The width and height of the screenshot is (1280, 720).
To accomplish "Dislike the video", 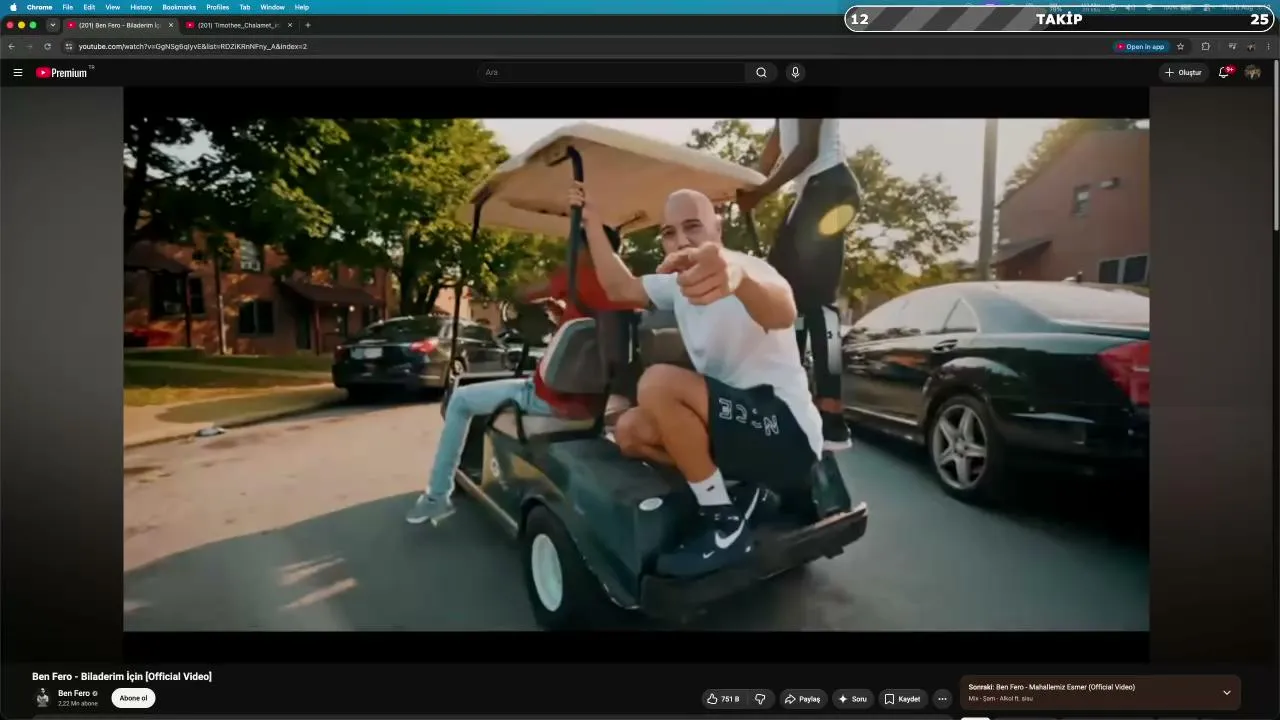I will [x=760, y=699].
